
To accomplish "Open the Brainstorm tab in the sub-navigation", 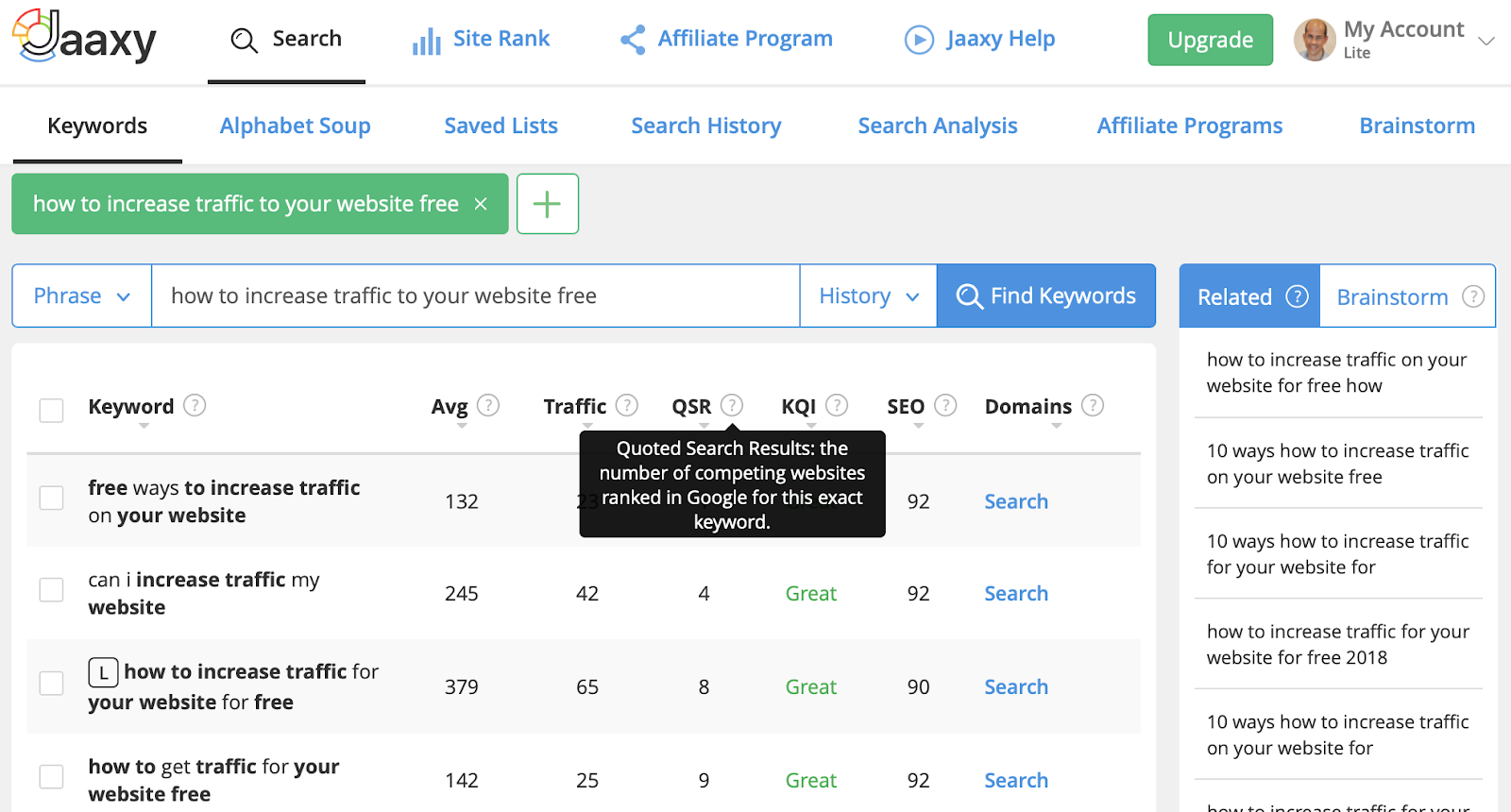I will coord(1417,126).
